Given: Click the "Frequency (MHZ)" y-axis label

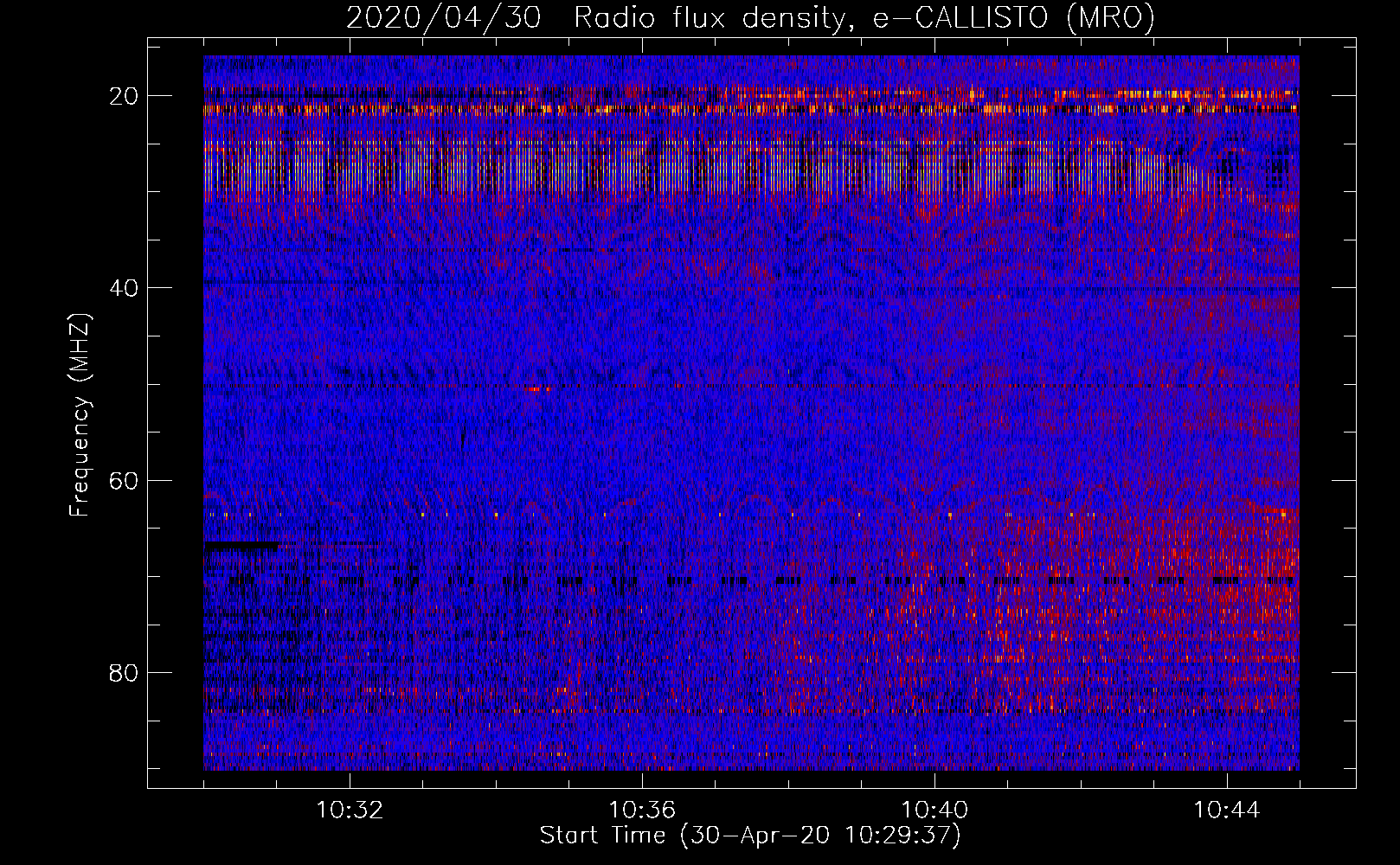Looking at the screenshot, I should (80, 415).
